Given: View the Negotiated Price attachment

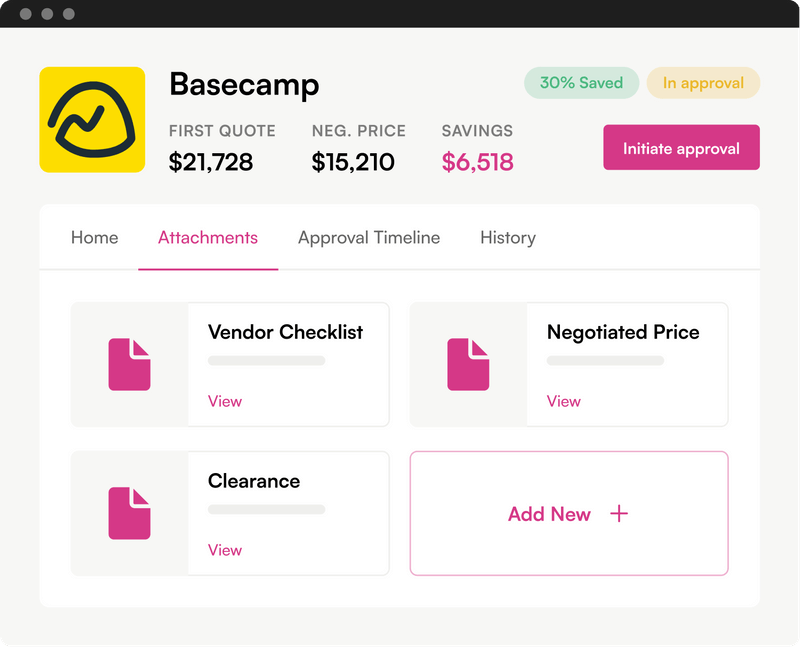Looking at the screenshot, I should point(564,401).
